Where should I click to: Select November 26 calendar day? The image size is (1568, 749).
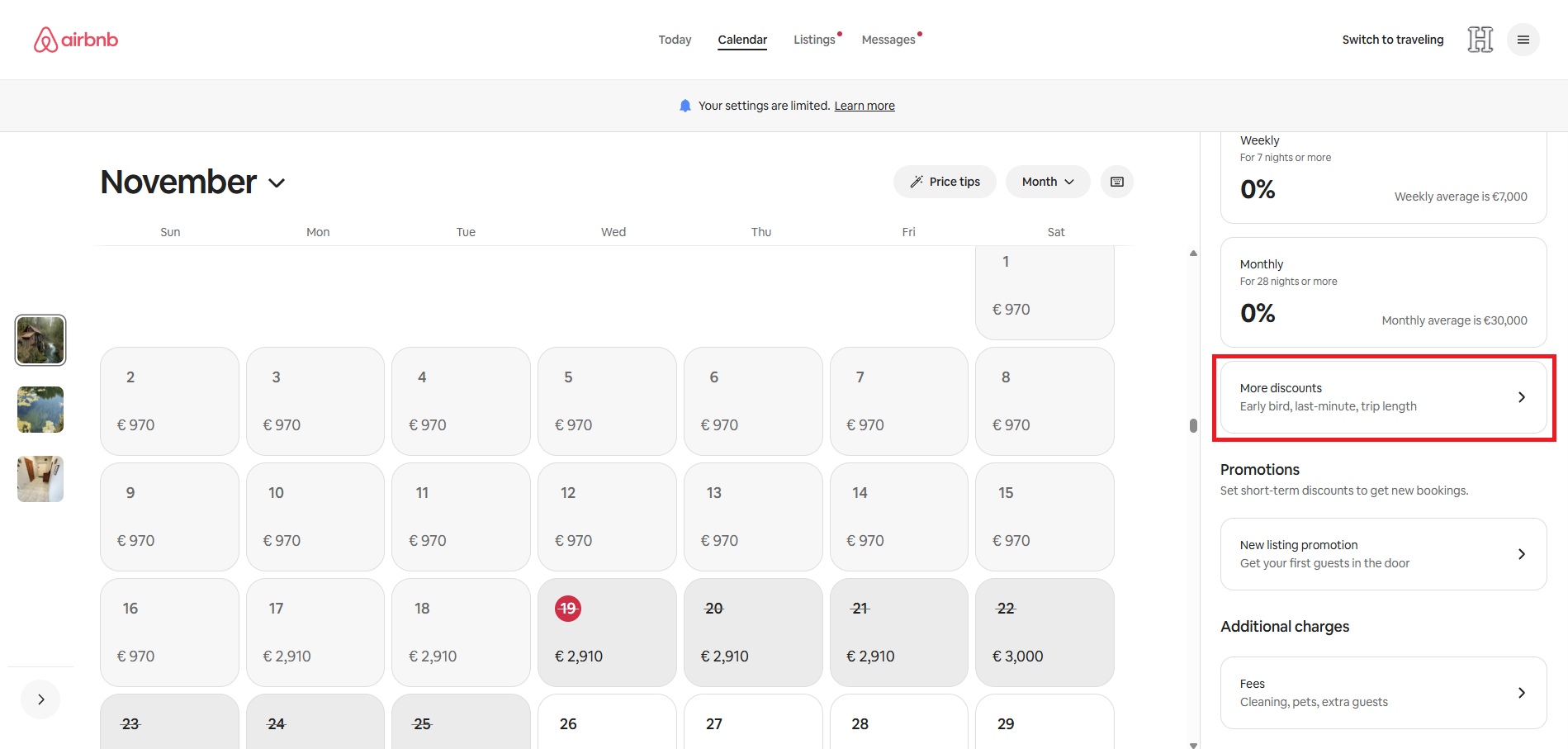coord(607,722)
